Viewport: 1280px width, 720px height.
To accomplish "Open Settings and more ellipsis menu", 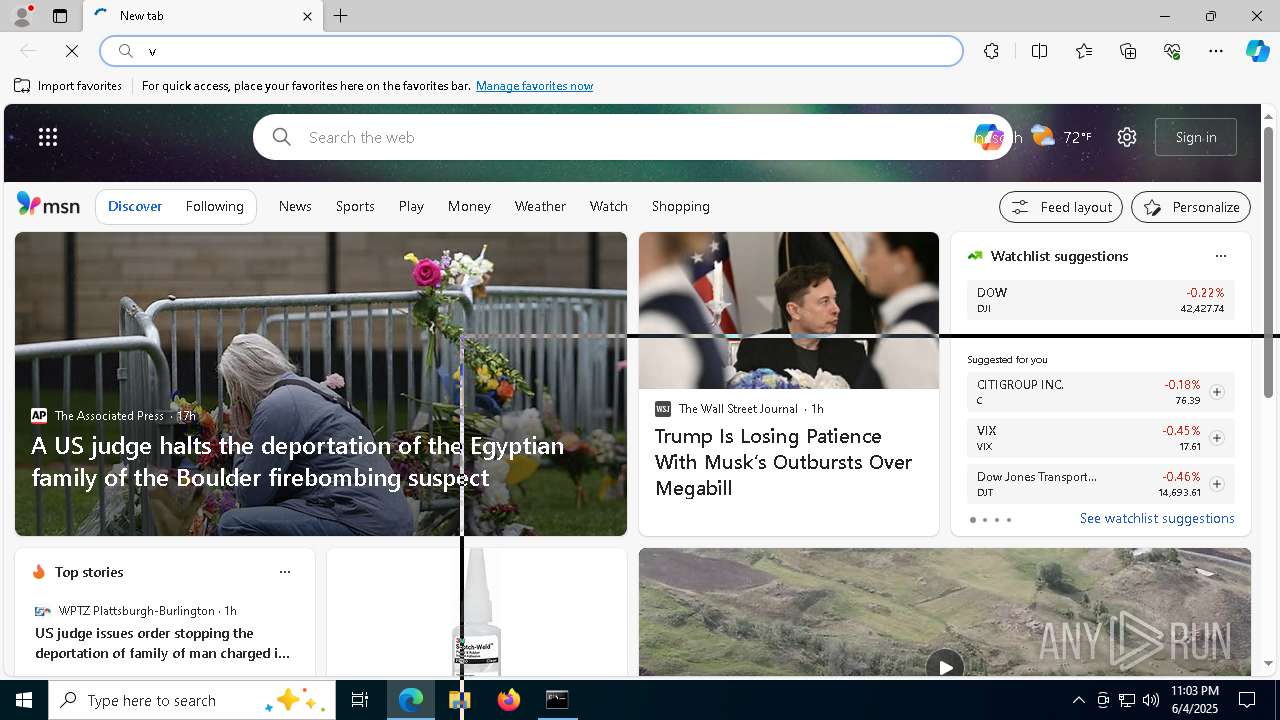I will 1216,51.
